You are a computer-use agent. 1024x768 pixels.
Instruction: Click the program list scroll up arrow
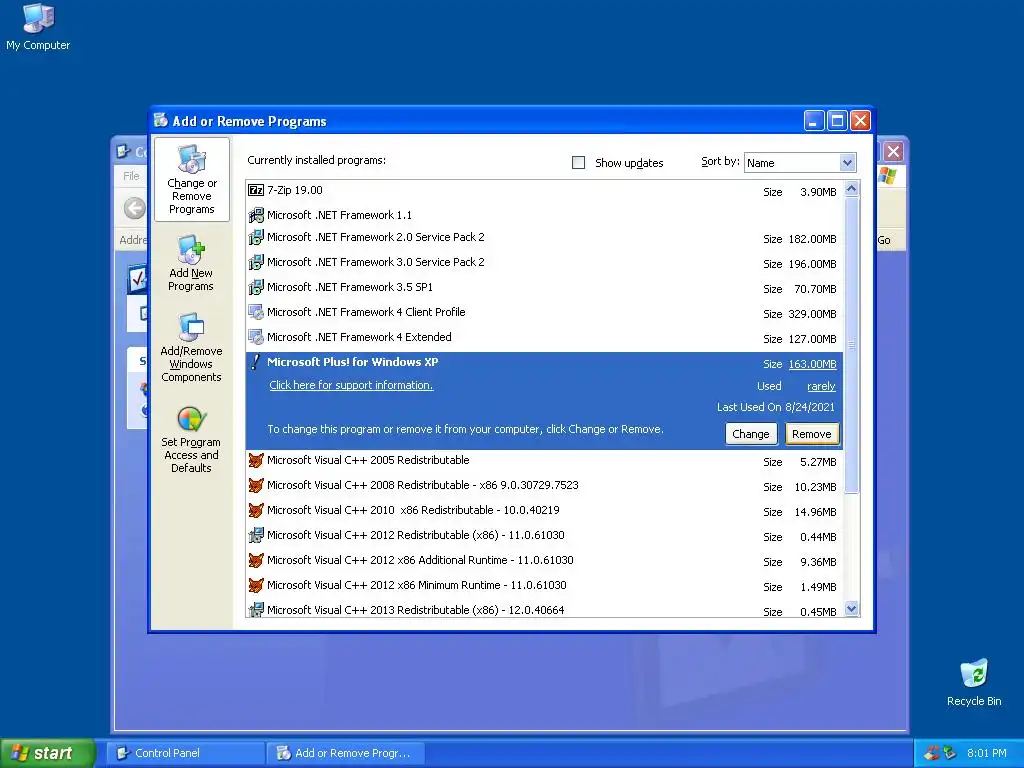click(851, 189)
